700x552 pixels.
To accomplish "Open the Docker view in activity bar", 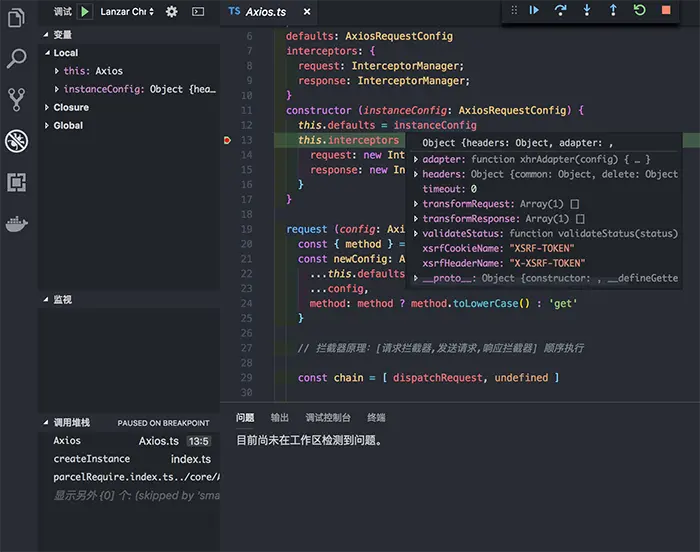I will 16,222.
